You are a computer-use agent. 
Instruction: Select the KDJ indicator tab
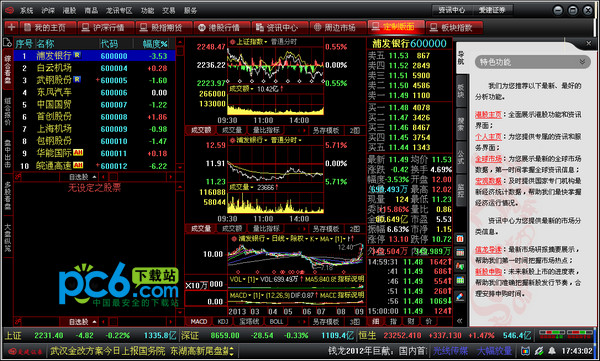tap(223, 322)
